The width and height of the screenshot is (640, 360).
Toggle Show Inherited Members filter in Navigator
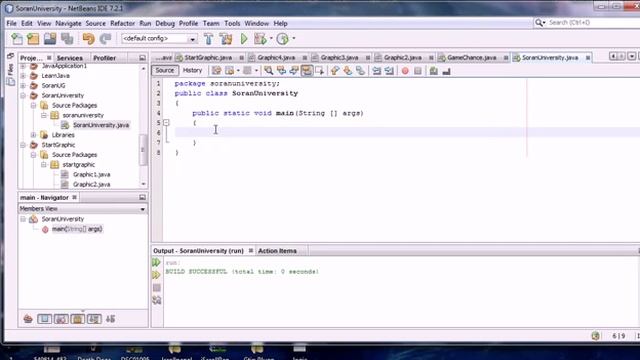coord(28,319)
